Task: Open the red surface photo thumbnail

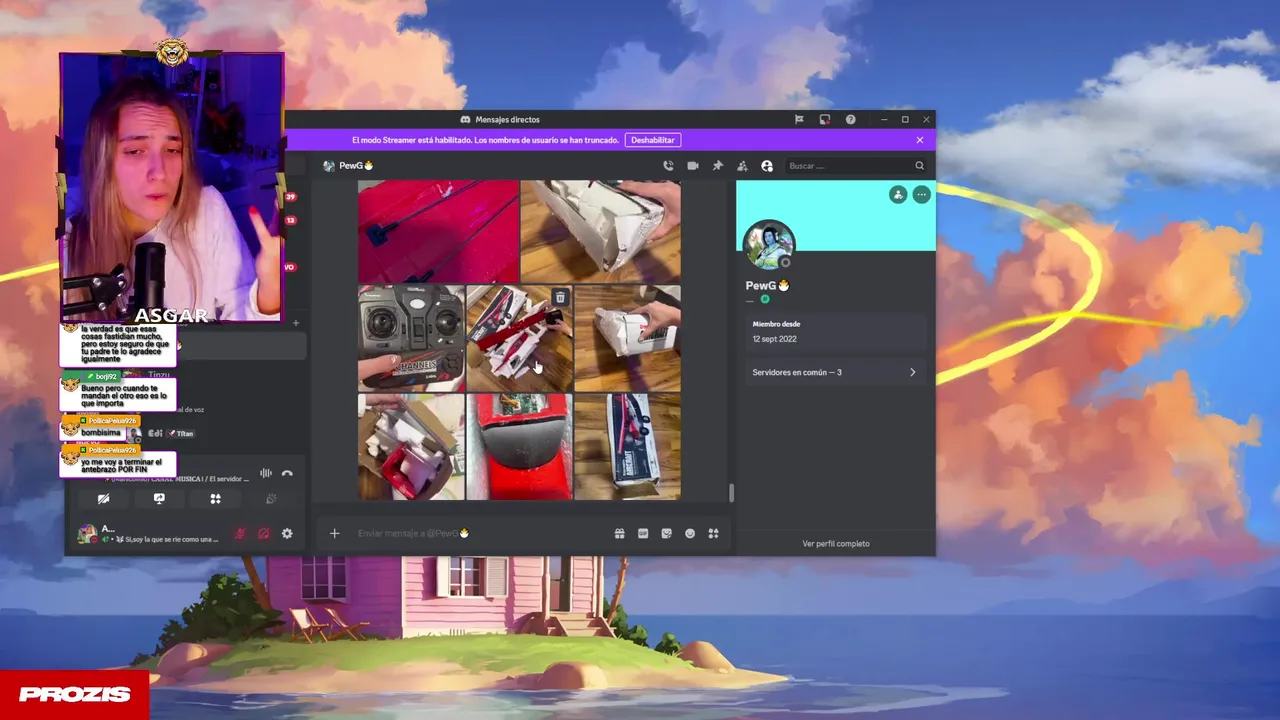Action: (438, 232)
